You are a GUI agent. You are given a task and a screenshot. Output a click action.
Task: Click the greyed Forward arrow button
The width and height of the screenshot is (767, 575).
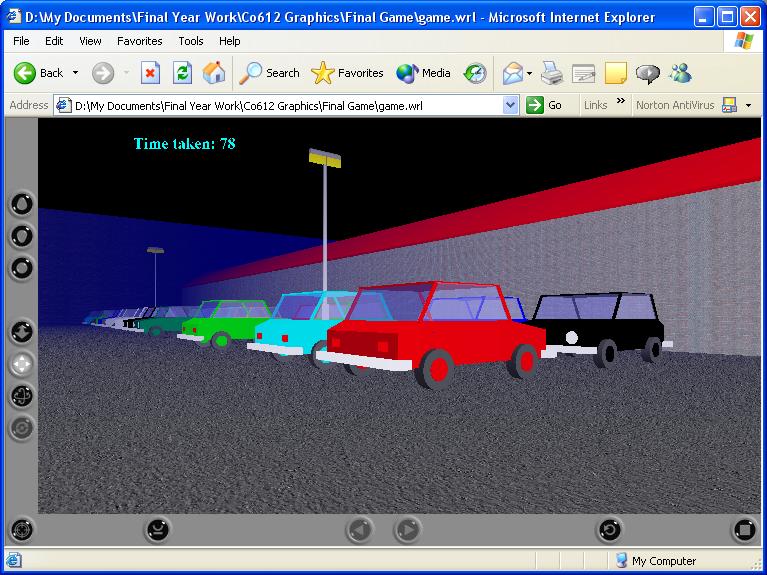click(x=103, y=73)
